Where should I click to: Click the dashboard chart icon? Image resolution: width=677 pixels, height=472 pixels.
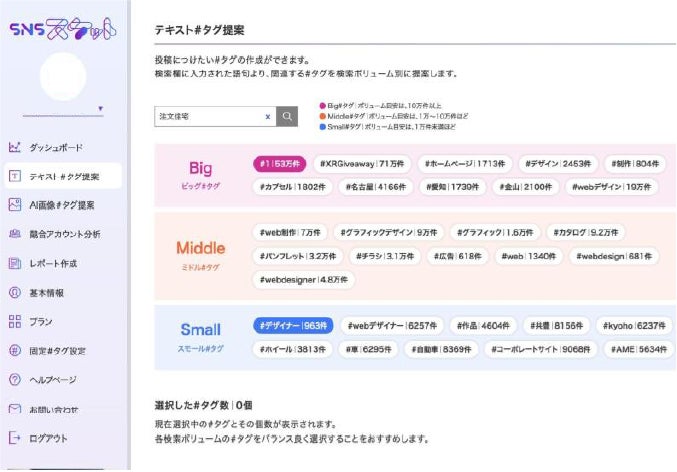point(15,147)
